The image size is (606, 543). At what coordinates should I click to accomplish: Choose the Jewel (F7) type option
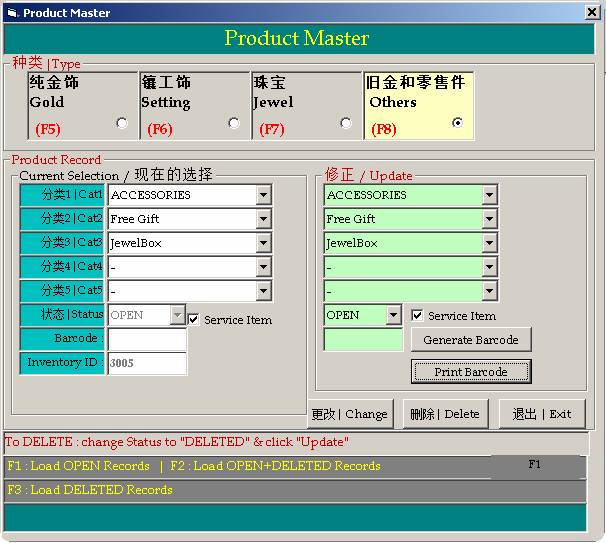346,123
